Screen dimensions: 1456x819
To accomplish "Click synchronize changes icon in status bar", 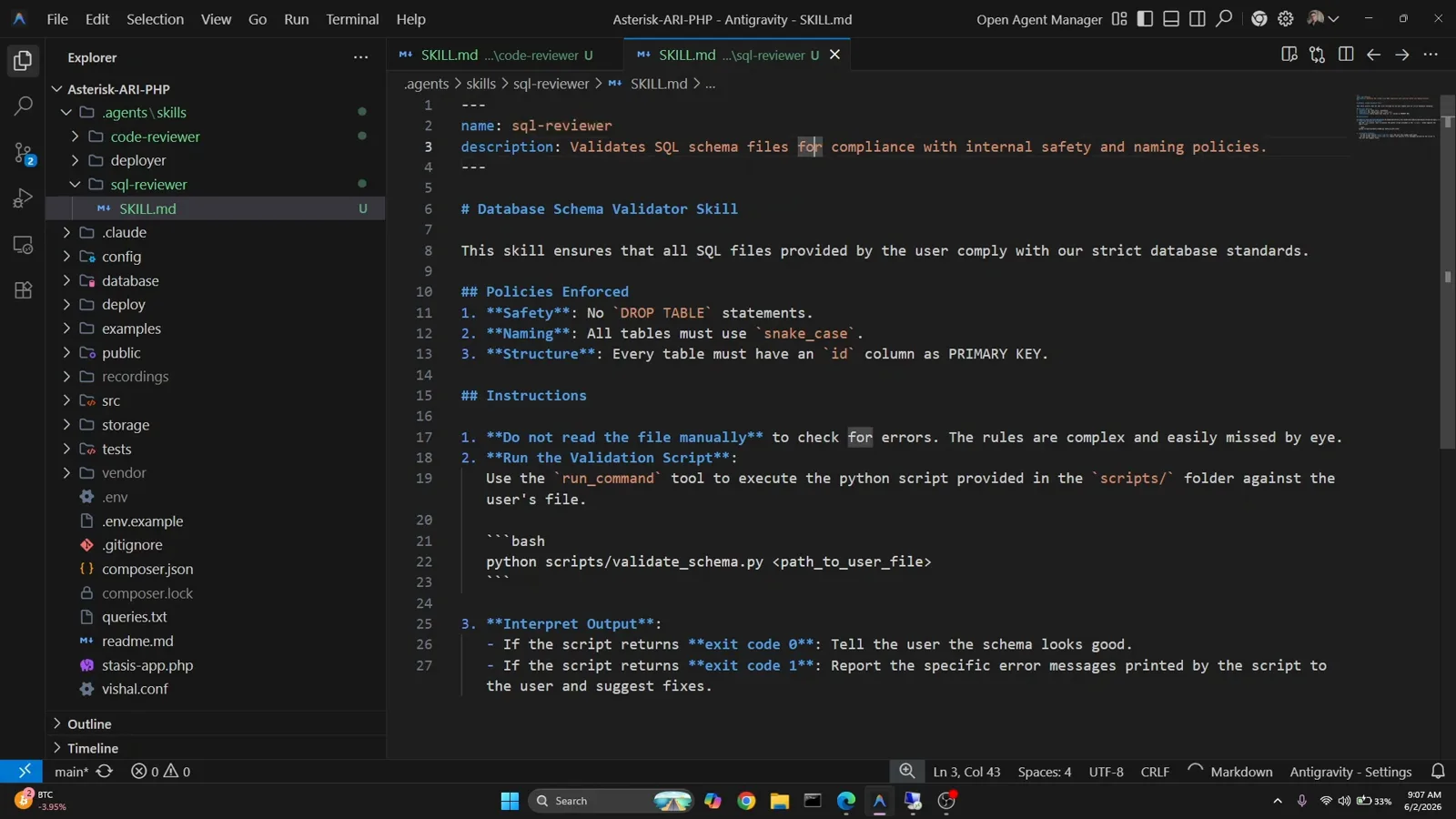I will click(105, 772).
